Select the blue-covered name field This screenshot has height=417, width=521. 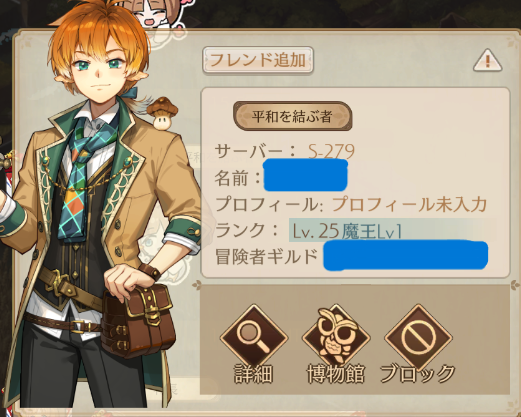[305, 175]
